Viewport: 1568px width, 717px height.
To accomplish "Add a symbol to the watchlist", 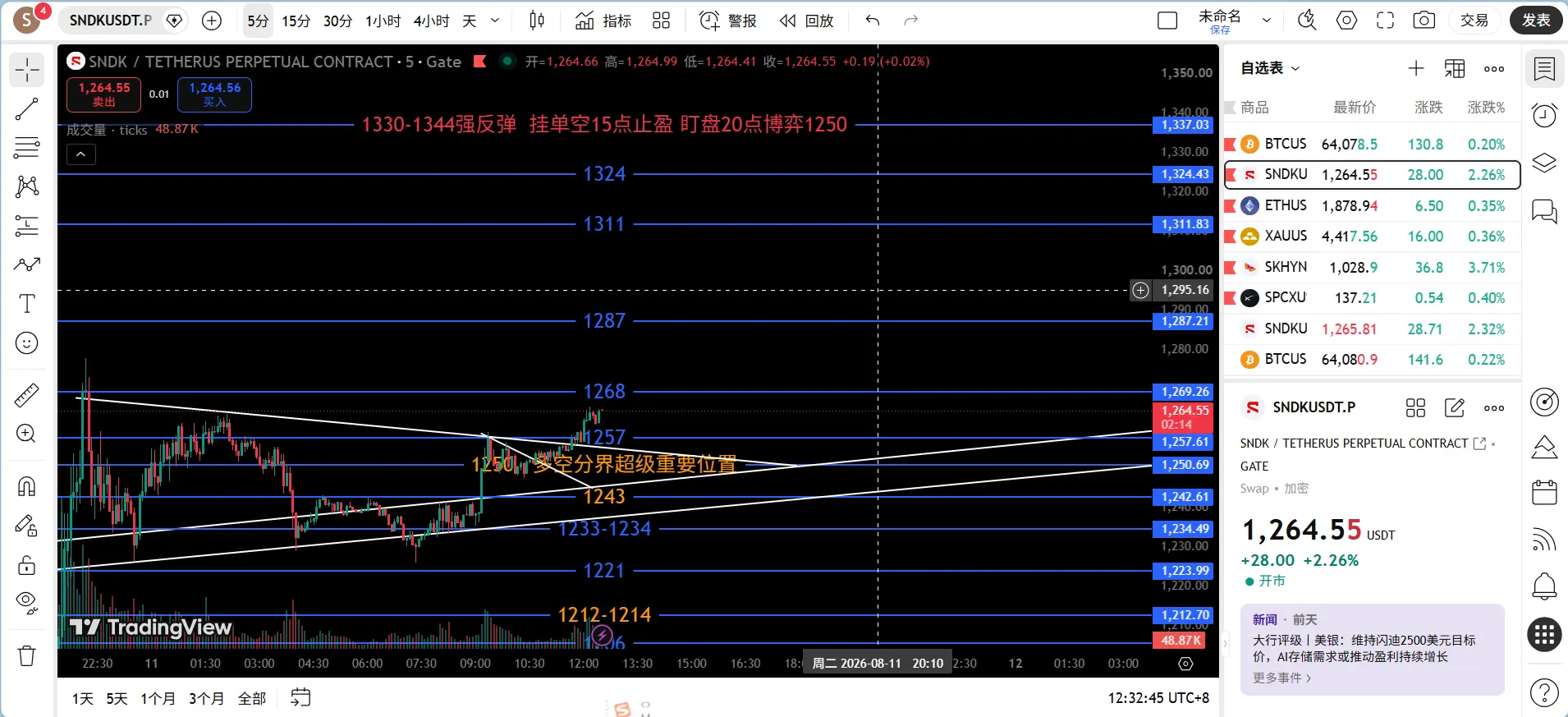I will click(x=1416, y=69).
